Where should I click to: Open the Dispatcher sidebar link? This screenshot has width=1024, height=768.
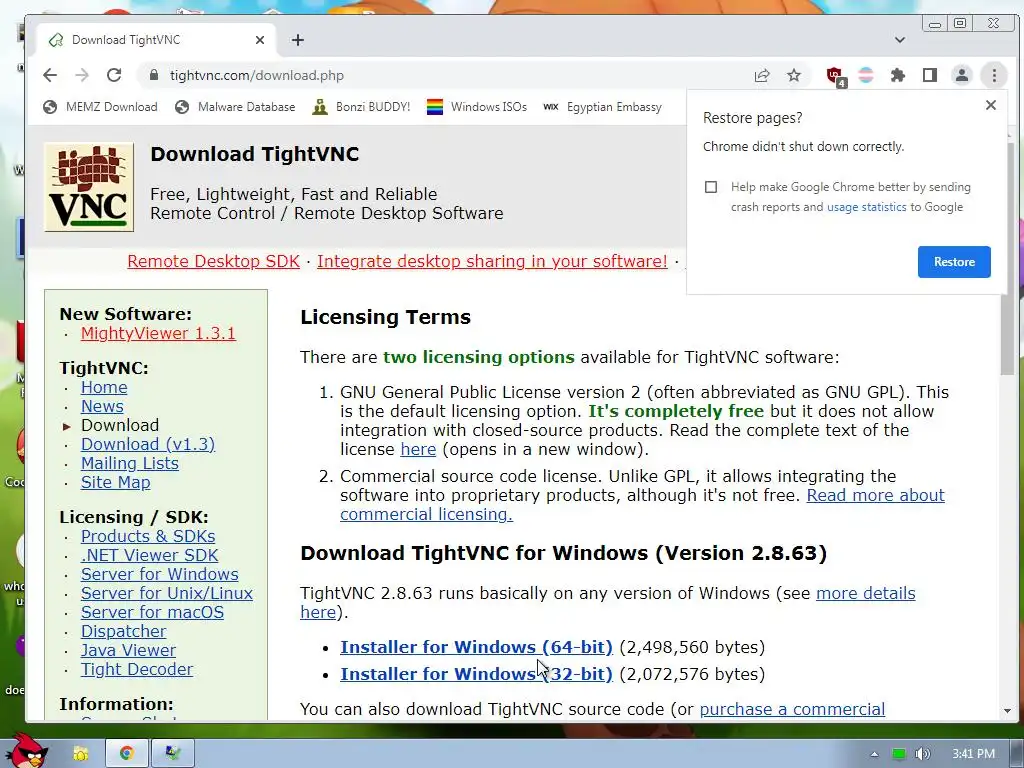123,631
